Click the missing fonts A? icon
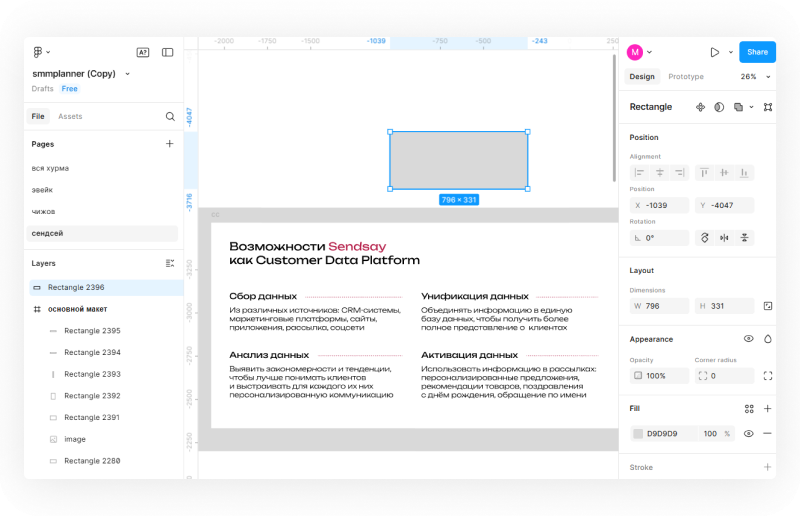 point(143,52)
